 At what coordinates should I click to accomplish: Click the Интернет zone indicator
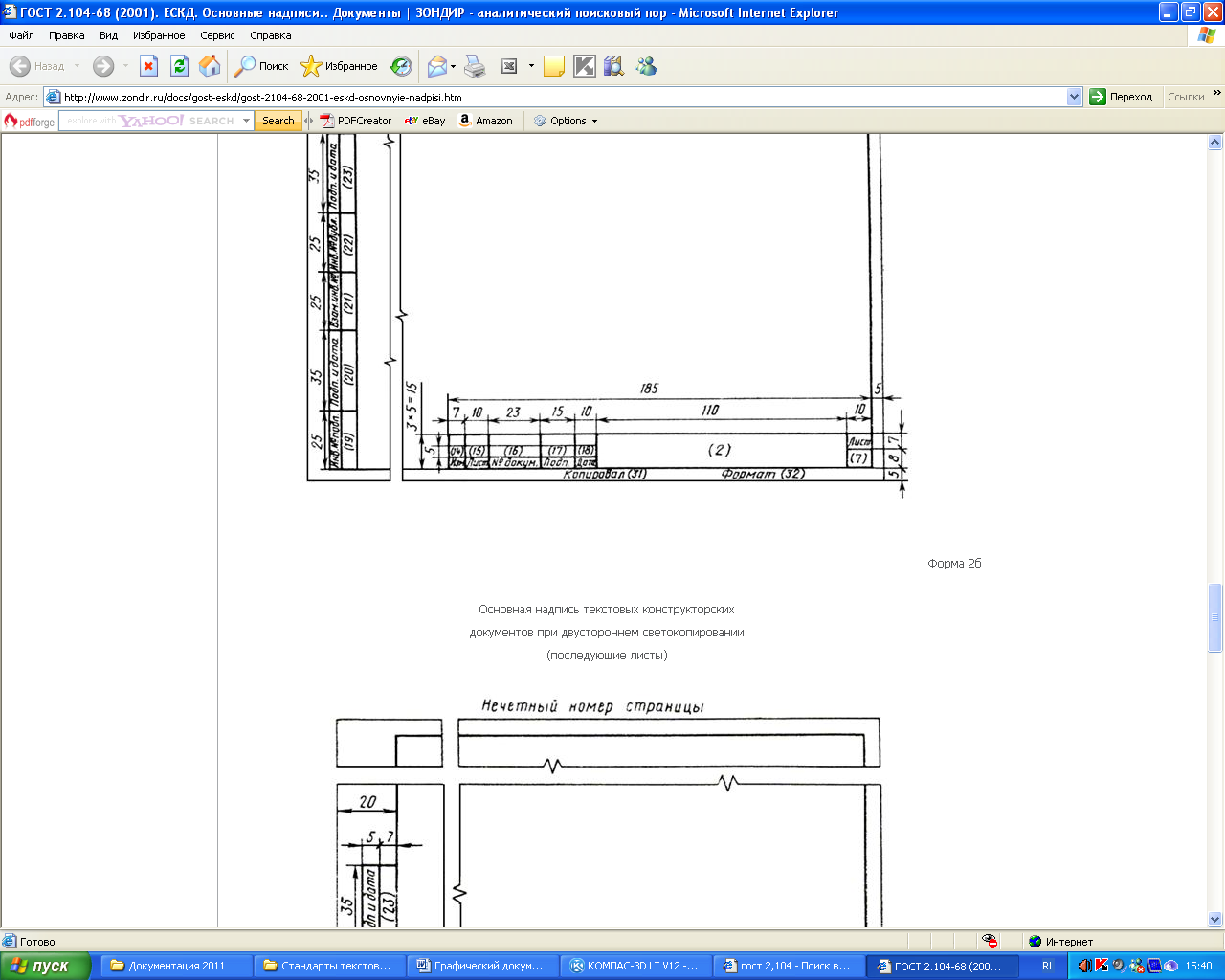[x=1059, y=942]
